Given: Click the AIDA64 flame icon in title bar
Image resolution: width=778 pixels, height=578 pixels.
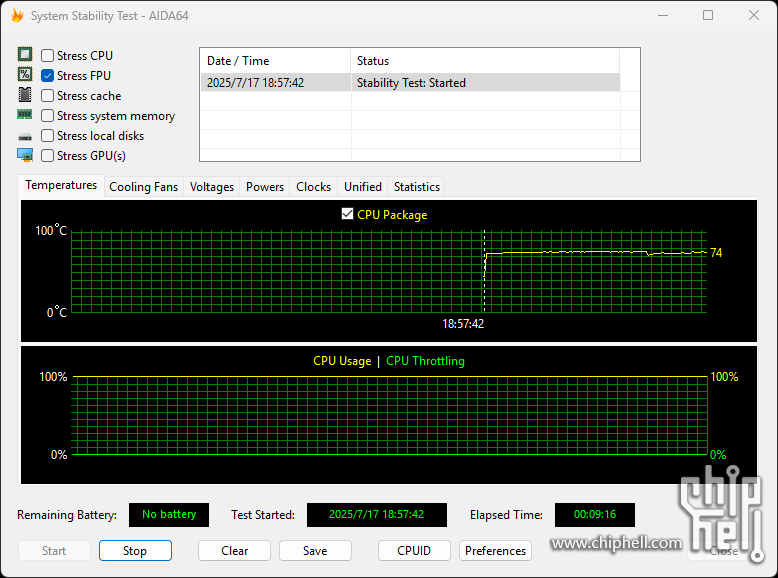Looking at the screenshot, I should pyautogui.click(x=17, y=15).
